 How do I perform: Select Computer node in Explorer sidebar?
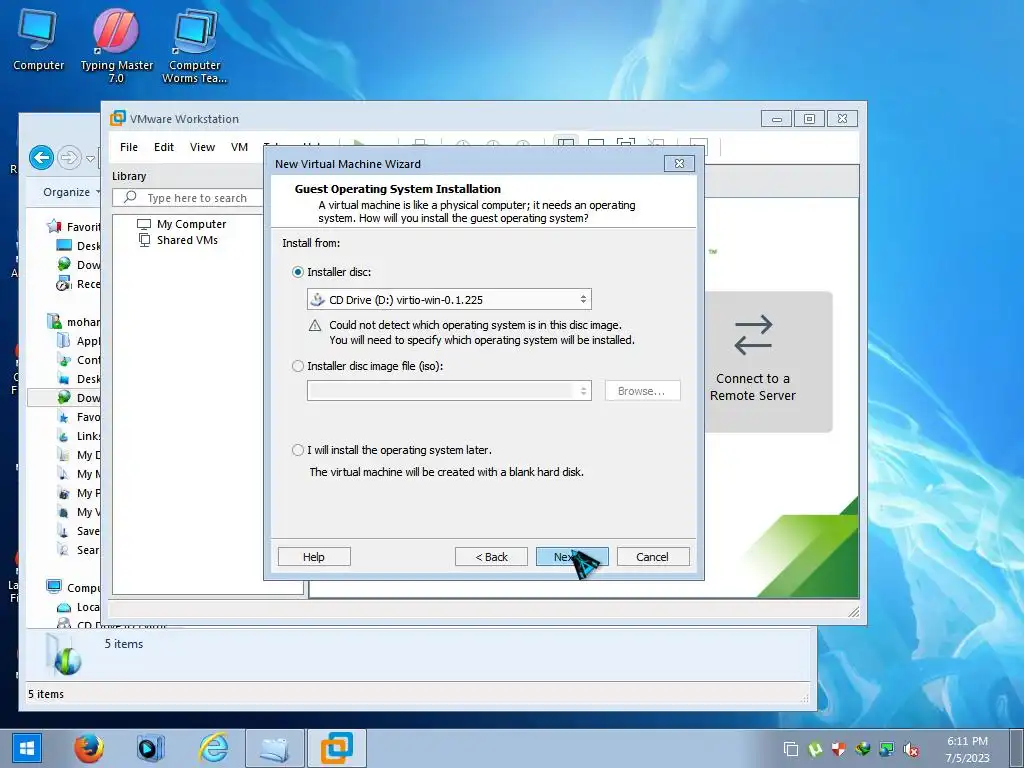(73, 588)
